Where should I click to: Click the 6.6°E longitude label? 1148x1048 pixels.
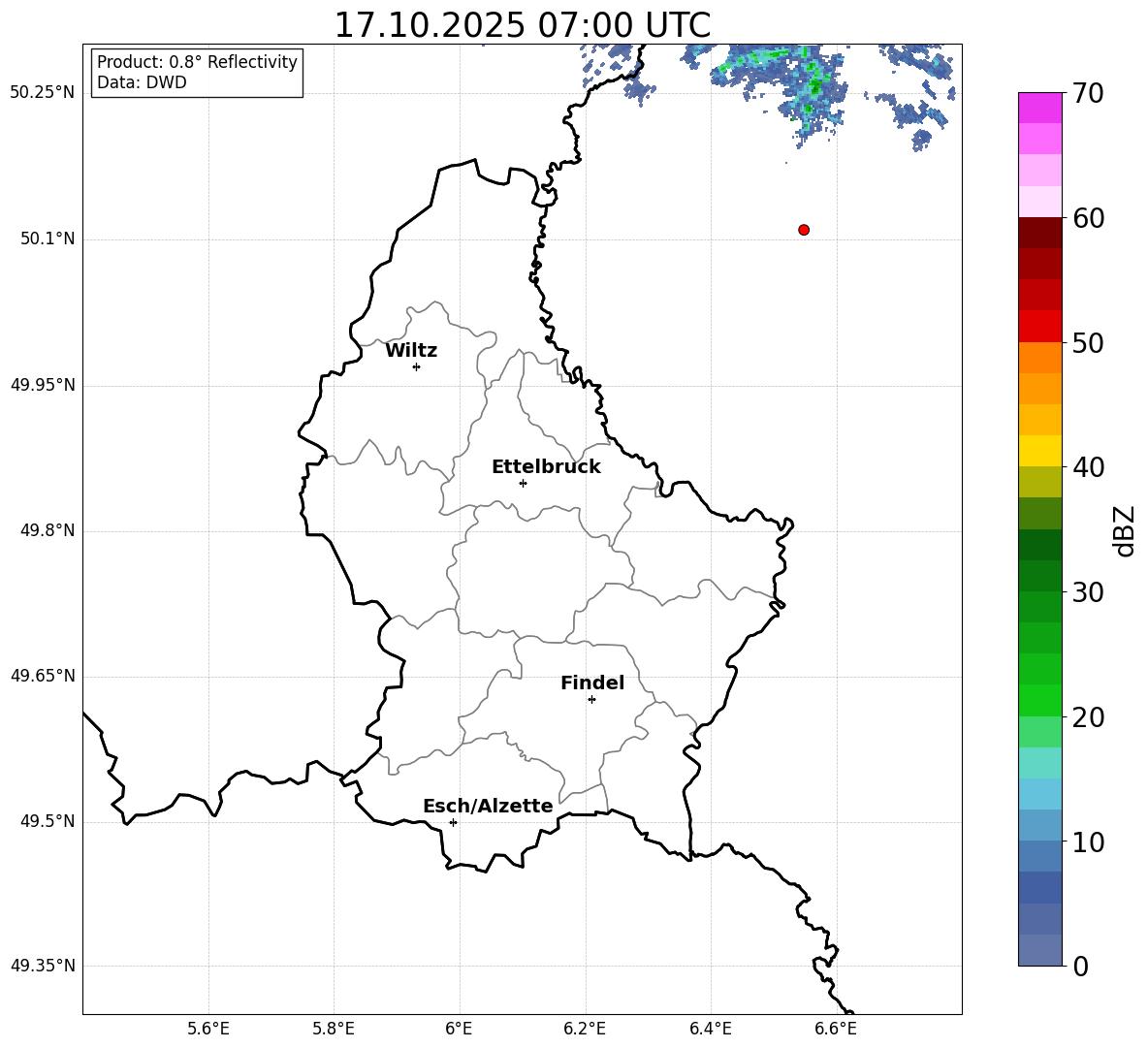[x=836, y=1029]
